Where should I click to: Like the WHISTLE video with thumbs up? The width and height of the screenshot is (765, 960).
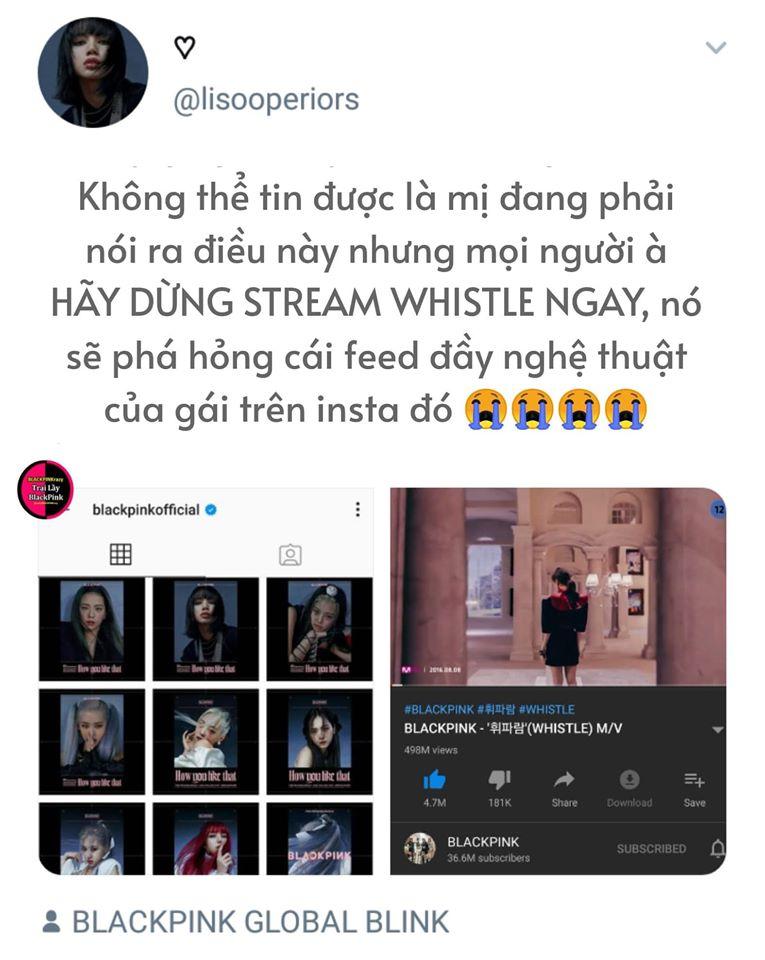point(435,779)
